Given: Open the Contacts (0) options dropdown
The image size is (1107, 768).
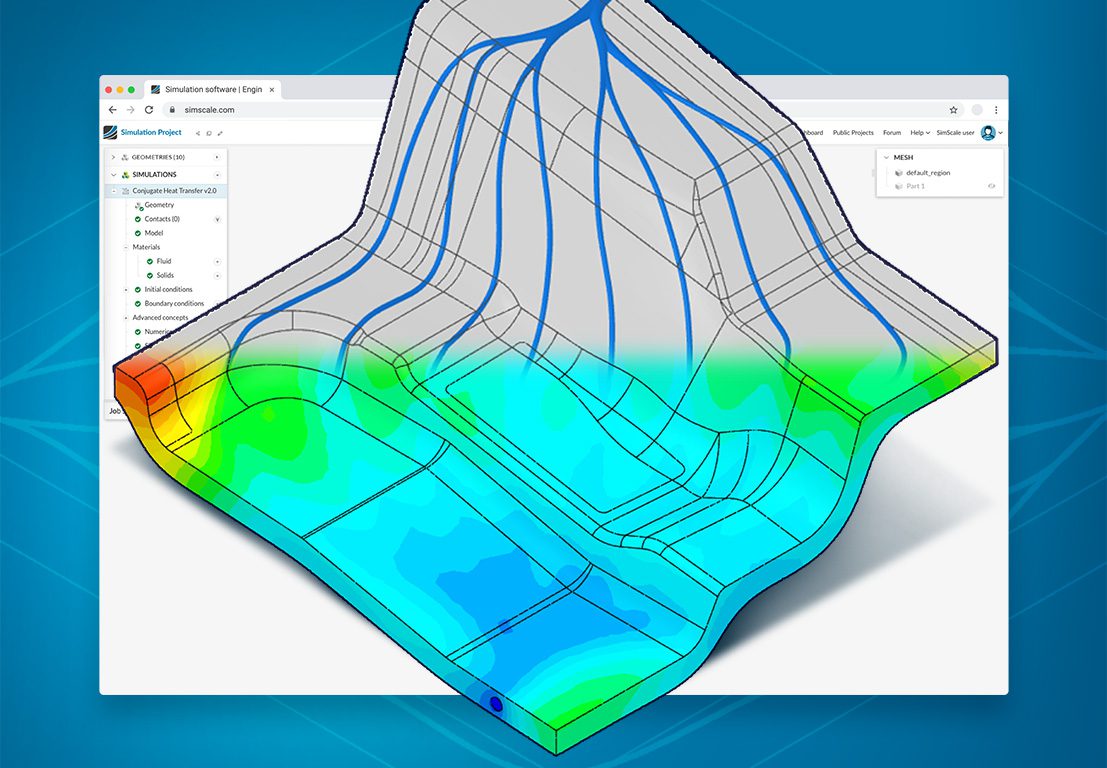Looking at the screenshot, I should tap(217, 220).
